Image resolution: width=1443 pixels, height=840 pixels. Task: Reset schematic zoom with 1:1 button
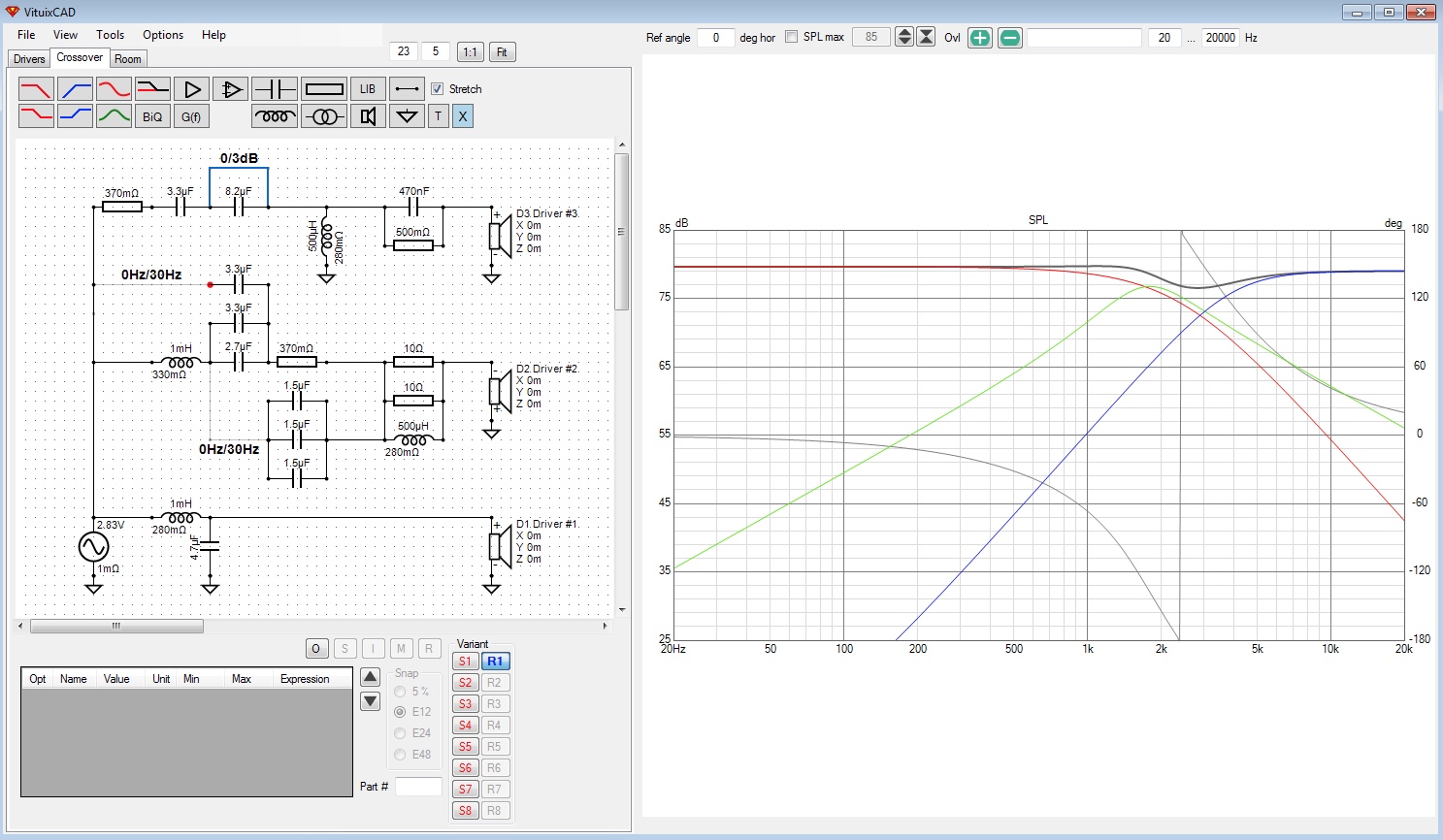tap(470, 52)
